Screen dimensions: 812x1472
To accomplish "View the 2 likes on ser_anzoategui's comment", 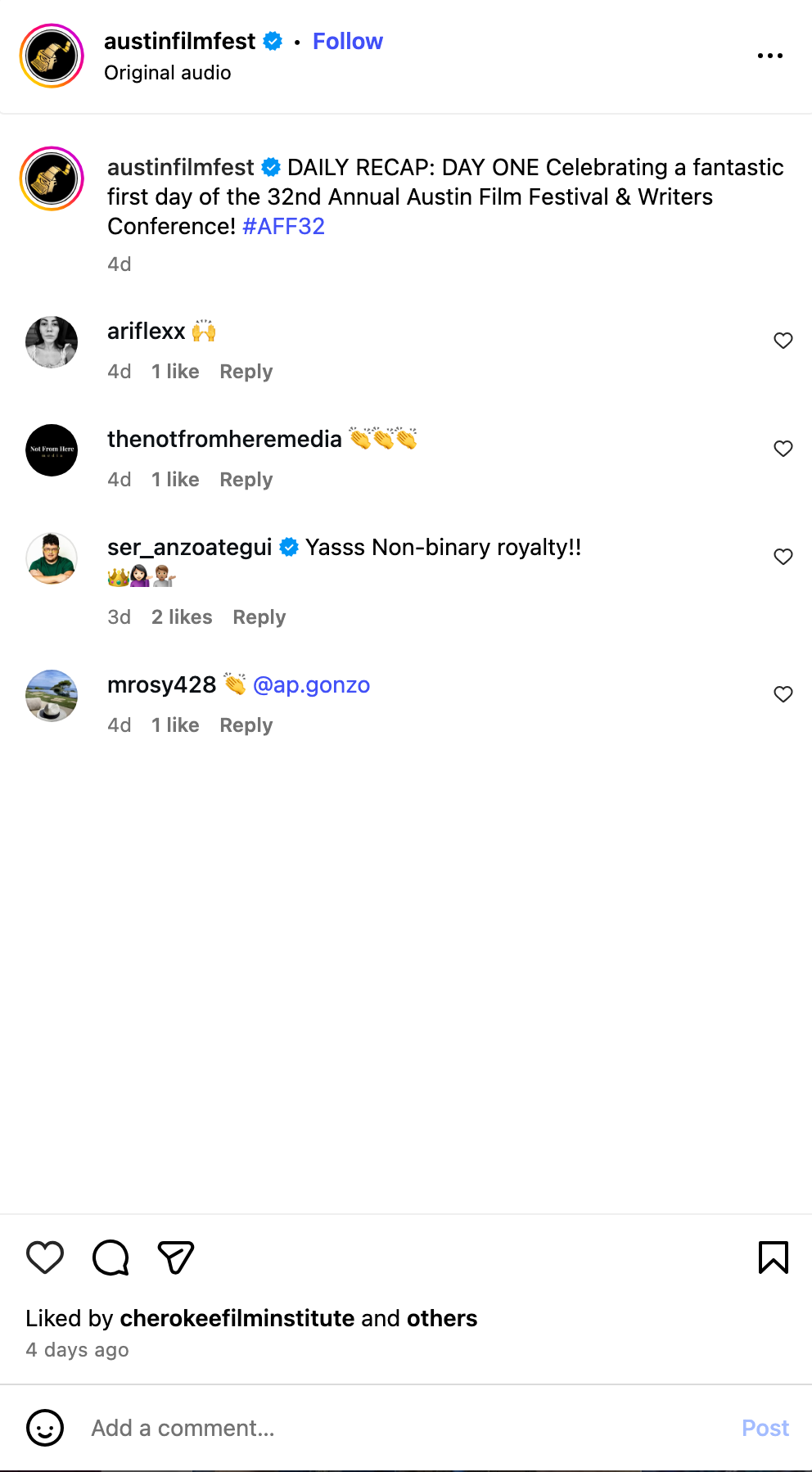I will pos(182,617).
